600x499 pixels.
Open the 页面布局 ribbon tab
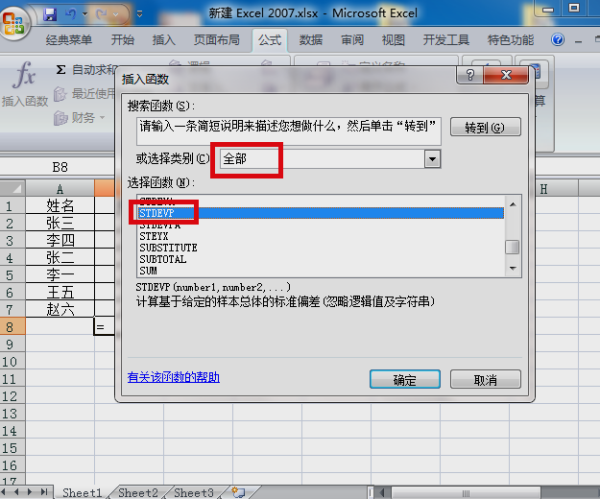point(217,40)
